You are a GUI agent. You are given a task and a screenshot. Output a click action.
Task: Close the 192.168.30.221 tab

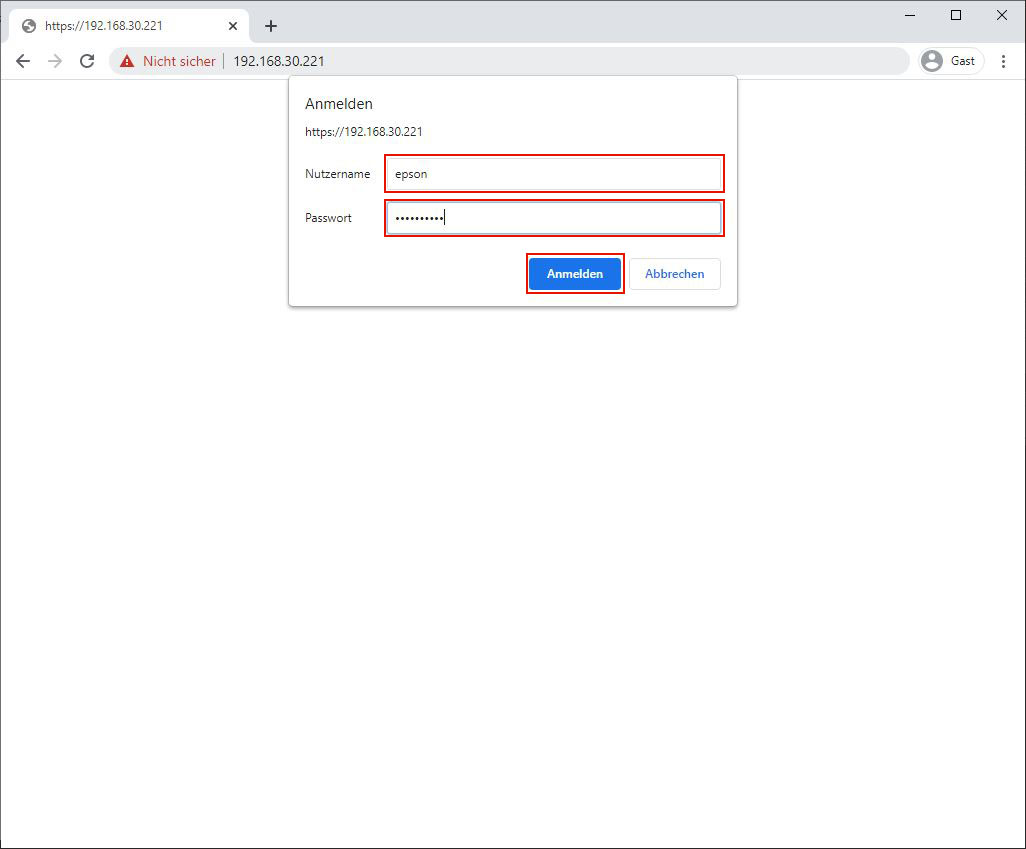233,26
